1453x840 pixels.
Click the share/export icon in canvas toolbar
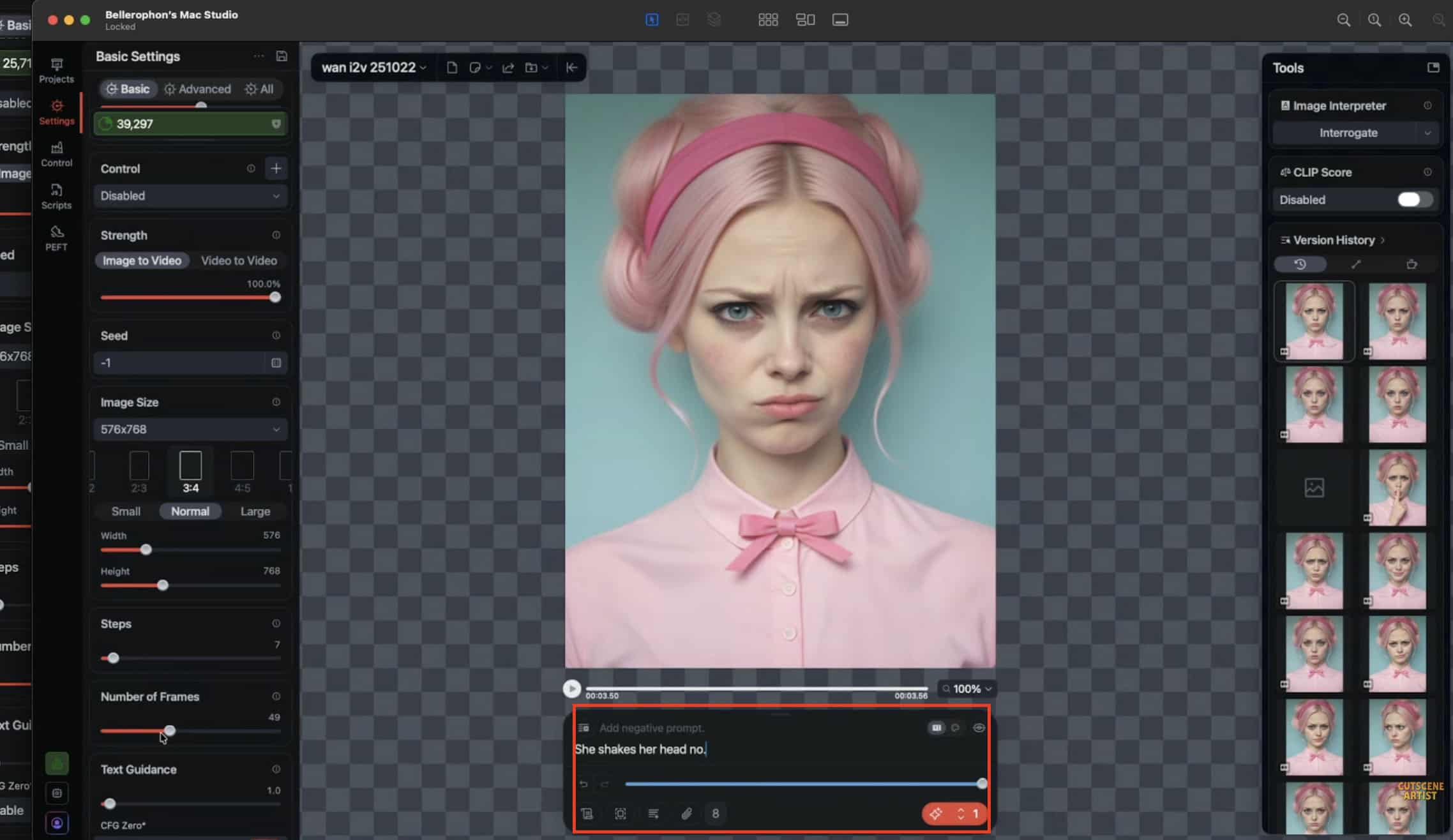(508, 68)
